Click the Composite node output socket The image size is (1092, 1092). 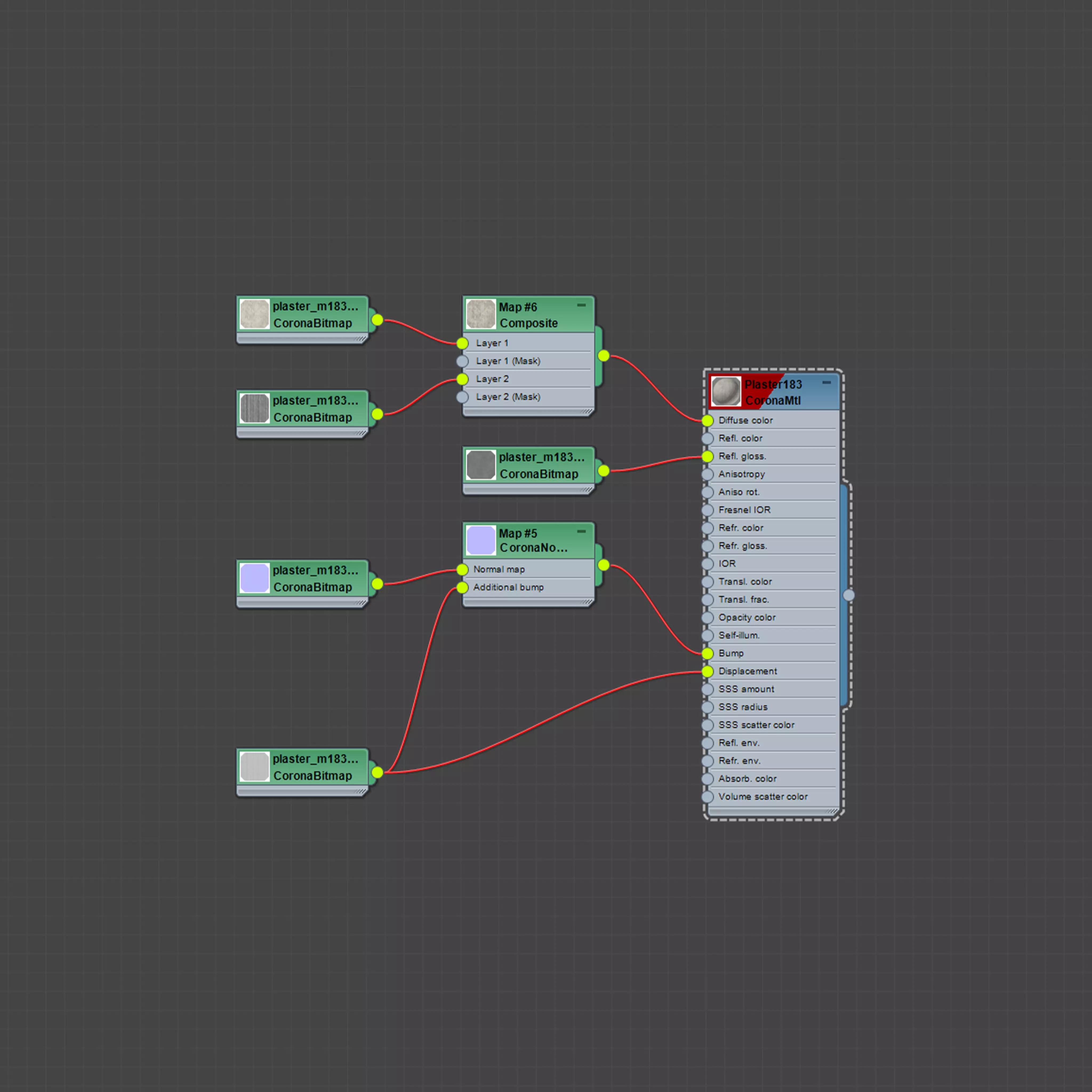(604, 356)
